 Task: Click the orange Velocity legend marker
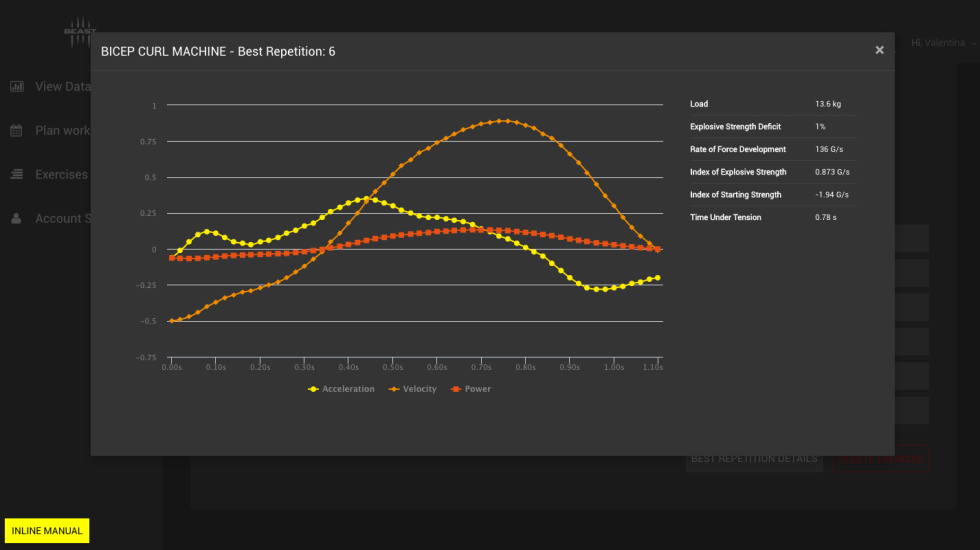tap(394, 389)
